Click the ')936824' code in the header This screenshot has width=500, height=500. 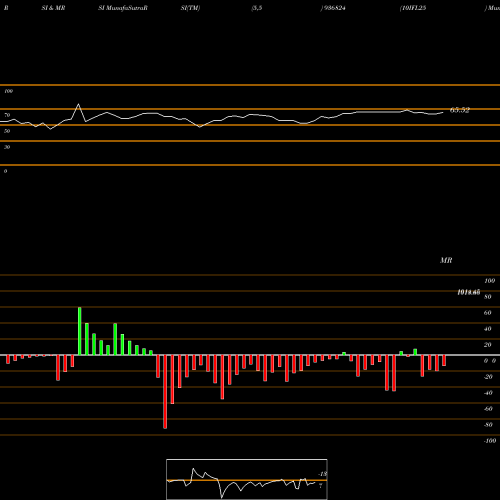(333, 8)
